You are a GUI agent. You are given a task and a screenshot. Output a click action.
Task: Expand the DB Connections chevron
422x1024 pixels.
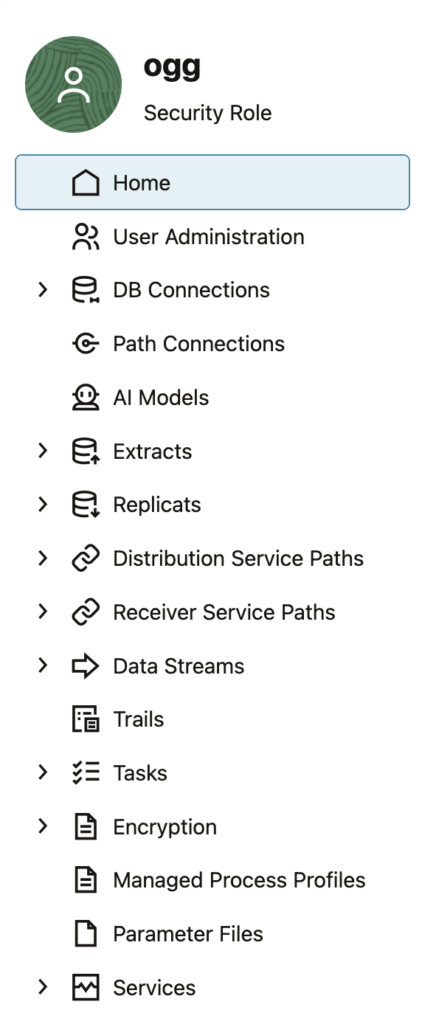43,289
